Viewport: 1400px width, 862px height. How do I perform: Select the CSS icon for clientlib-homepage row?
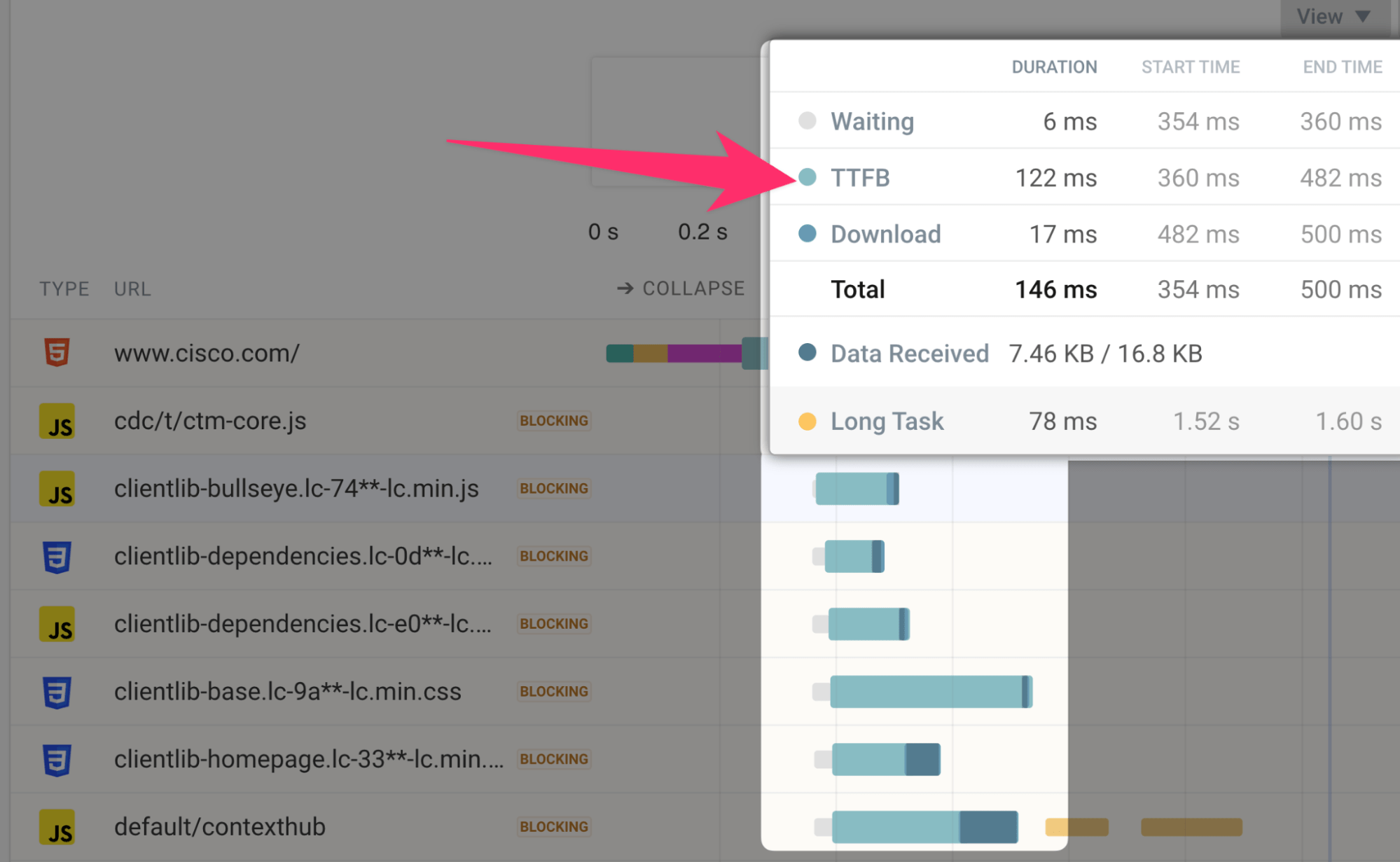[58, 758]
